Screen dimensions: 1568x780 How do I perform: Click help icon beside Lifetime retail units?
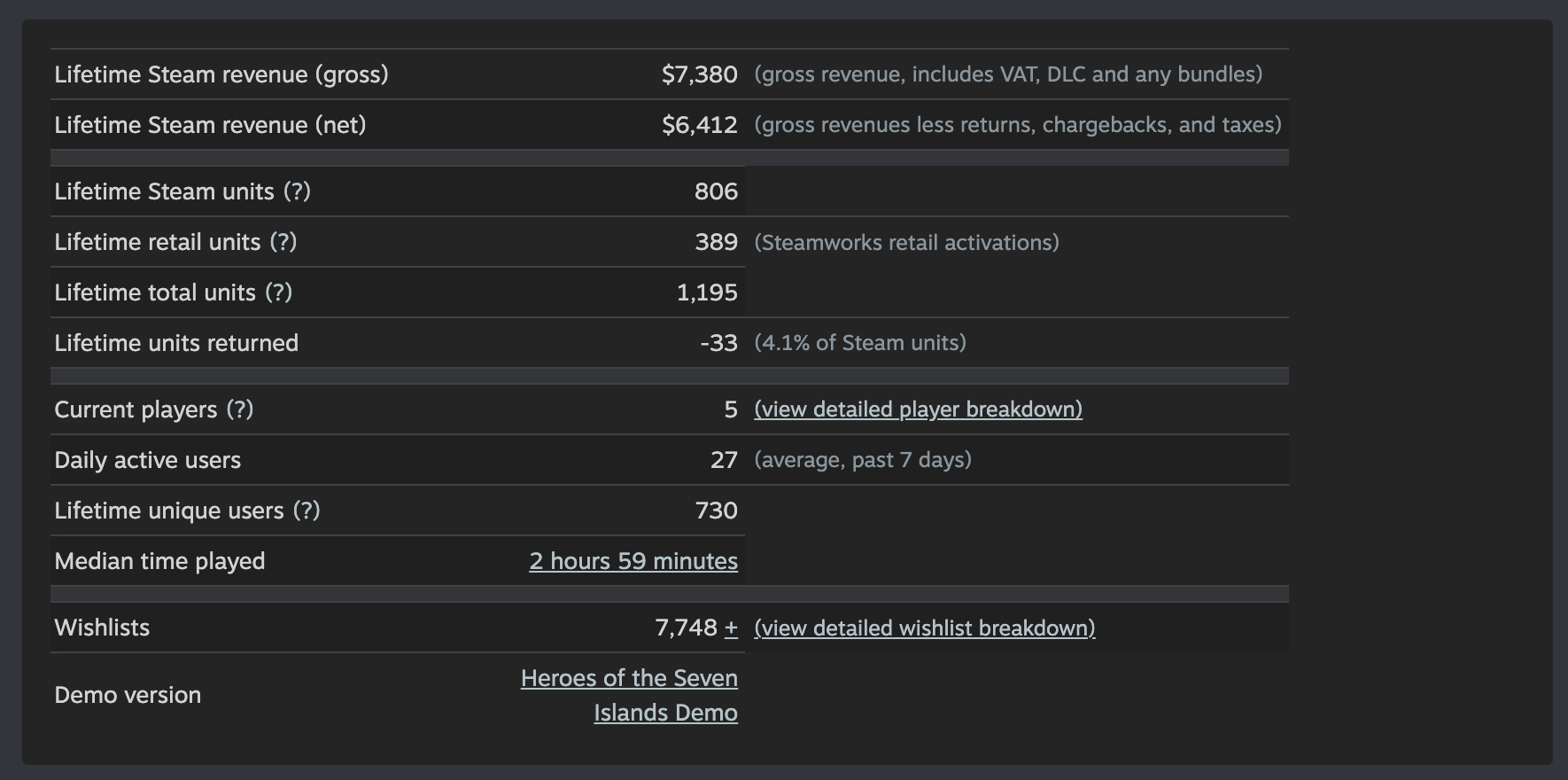point(283,242)
